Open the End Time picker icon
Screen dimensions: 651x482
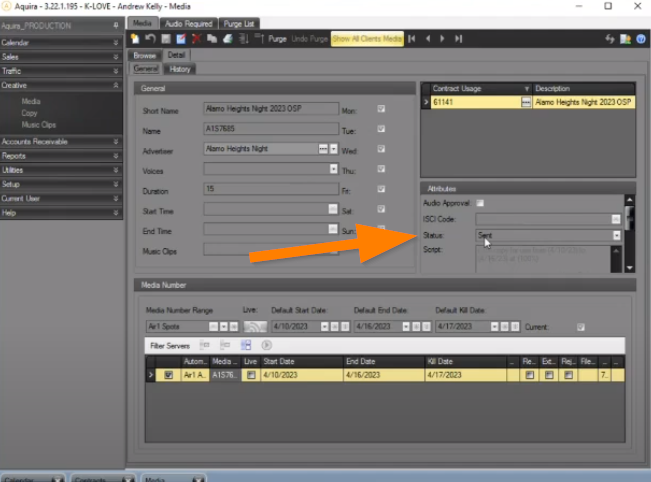(333, 229)
